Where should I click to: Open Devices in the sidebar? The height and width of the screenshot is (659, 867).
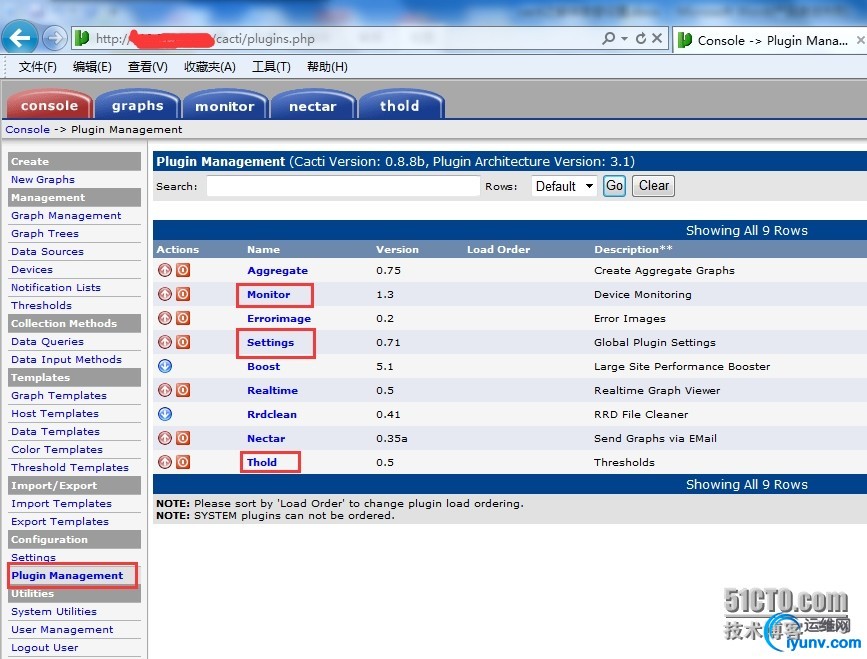(x=32, y=269)
